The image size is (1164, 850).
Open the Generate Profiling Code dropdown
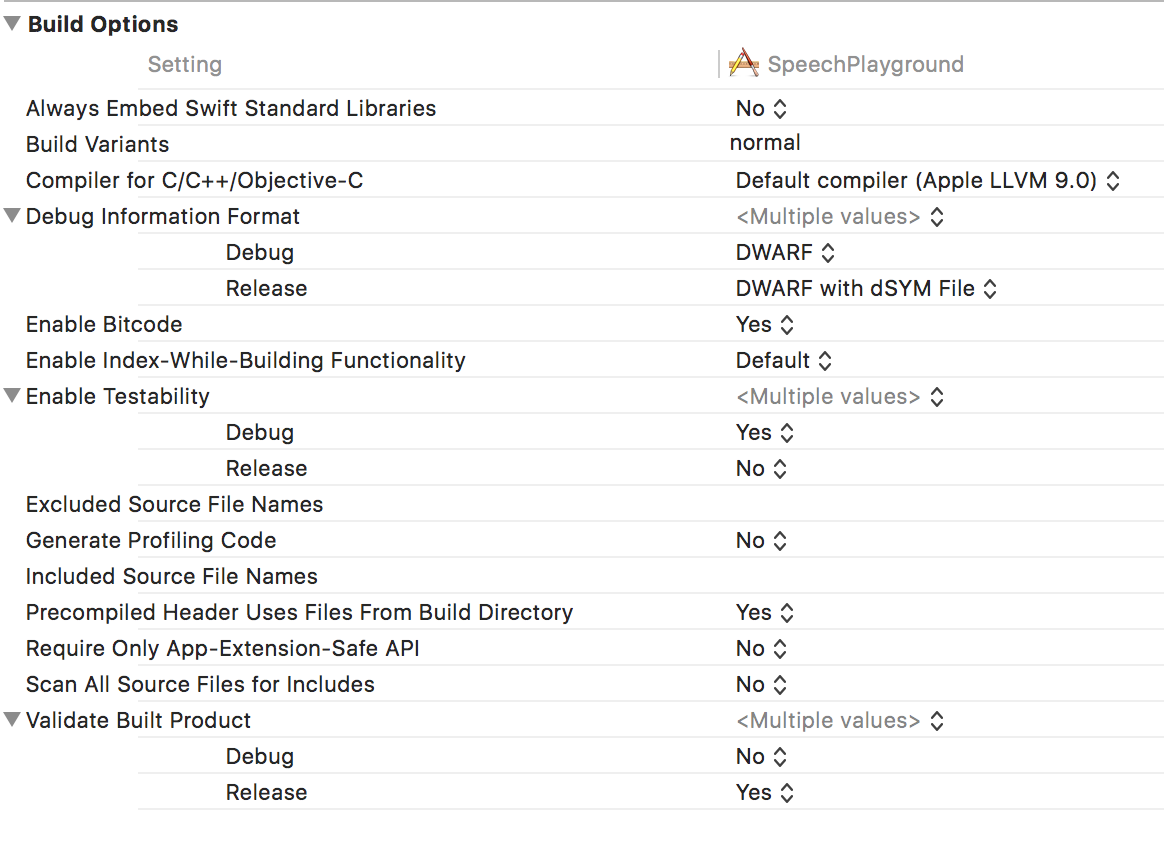click(x=762, y=540)
